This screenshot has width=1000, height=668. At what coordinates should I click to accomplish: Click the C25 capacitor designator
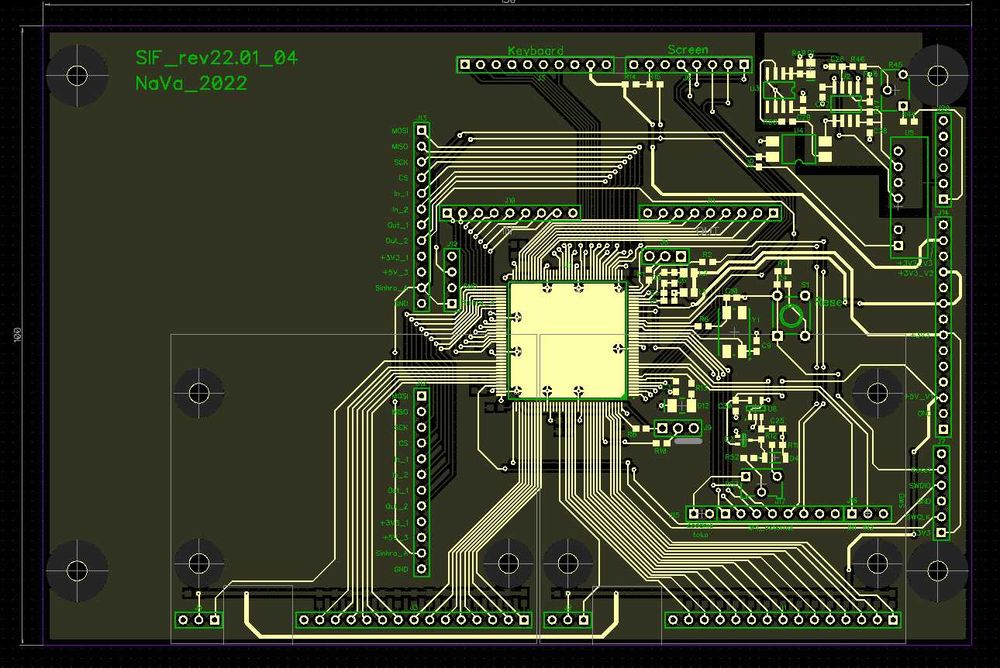pyautogui.click(x=777, y=420)
